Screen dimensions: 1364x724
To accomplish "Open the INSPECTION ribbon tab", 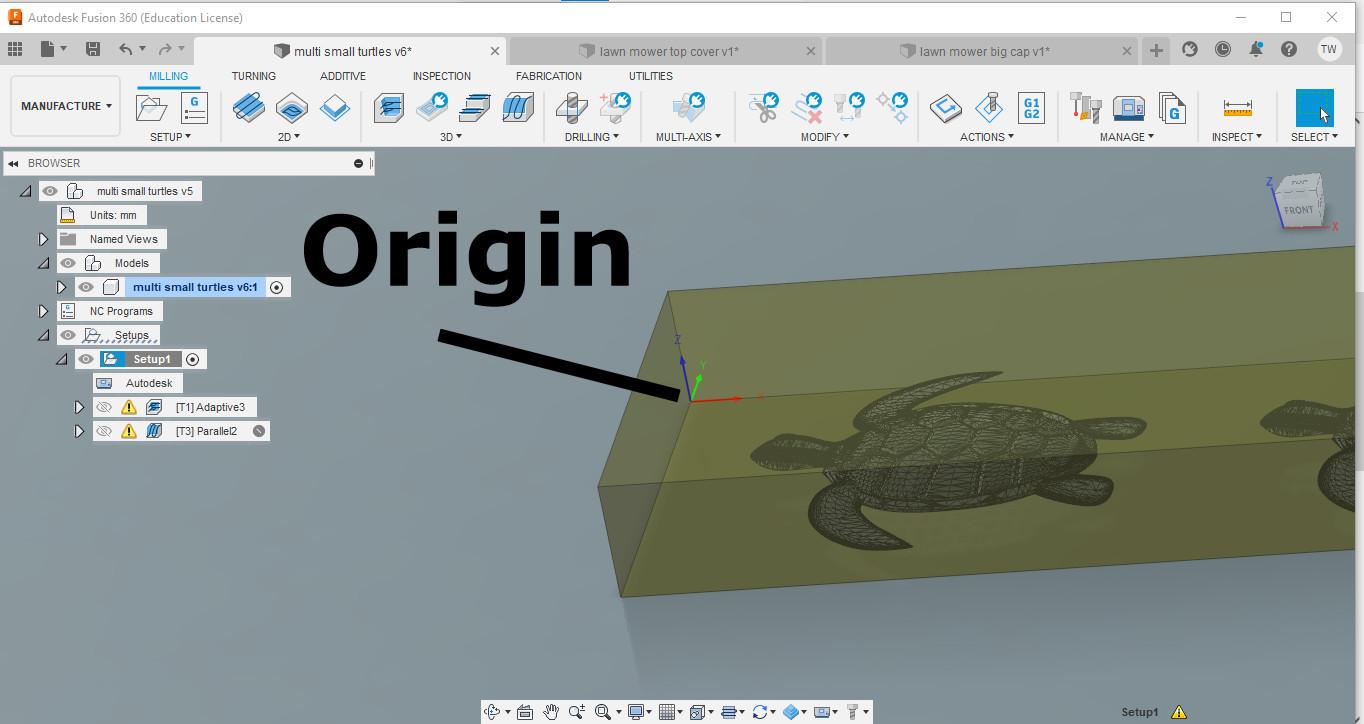I will click(x=441, y=76).
